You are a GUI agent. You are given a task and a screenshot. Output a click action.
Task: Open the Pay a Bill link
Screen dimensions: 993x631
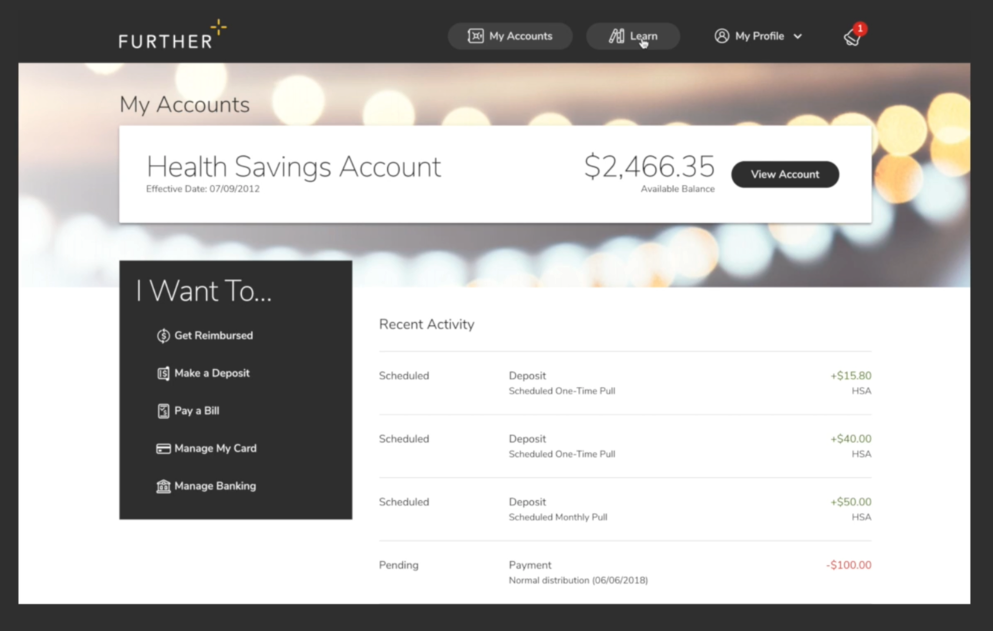[197, 411]
